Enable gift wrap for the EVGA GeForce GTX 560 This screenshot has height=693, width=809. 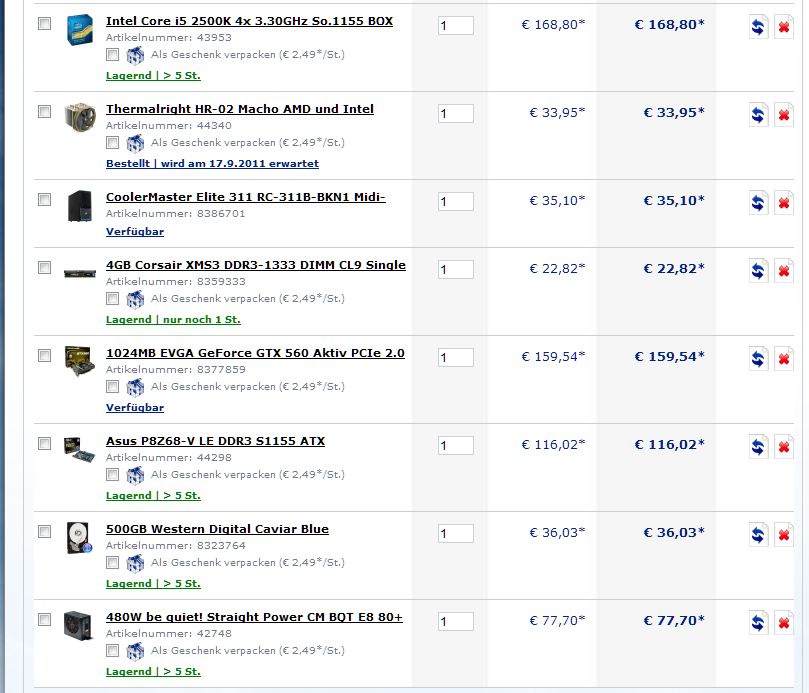point(112,386)
